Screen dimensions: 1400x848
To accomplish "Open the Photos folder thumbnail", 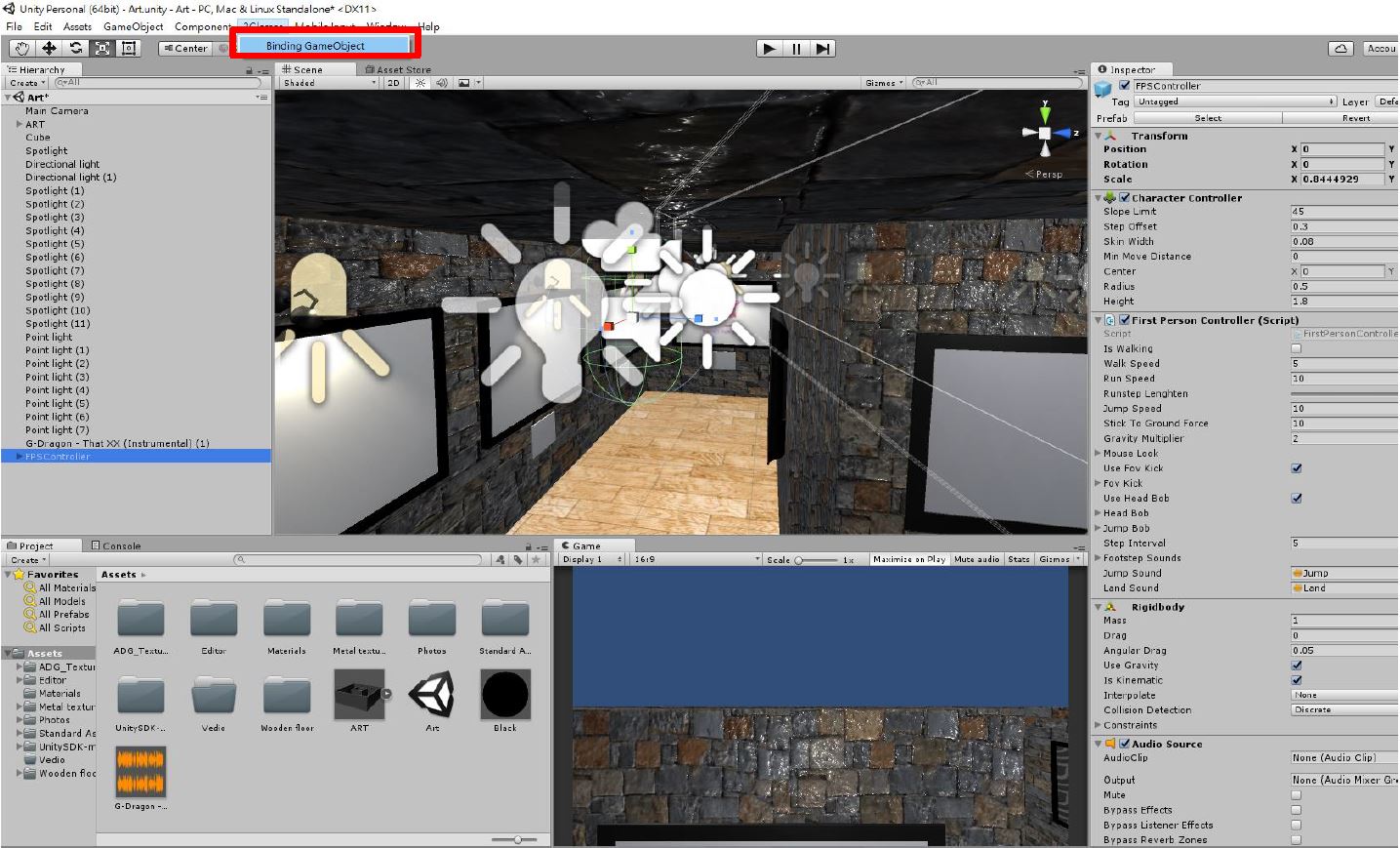I will click(x=432, y=619).
